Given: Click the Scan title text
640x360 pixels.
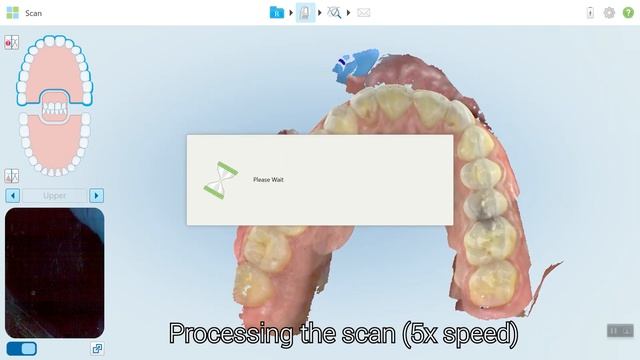Looking at the screenshot, I should pos(33,13).
